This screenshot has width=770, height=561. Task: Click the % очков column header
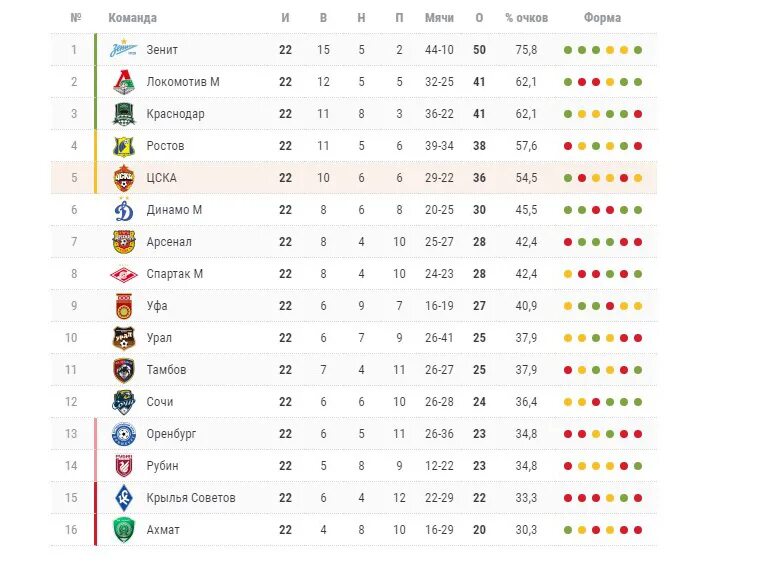pyautogui.click(x=526, y=18)
